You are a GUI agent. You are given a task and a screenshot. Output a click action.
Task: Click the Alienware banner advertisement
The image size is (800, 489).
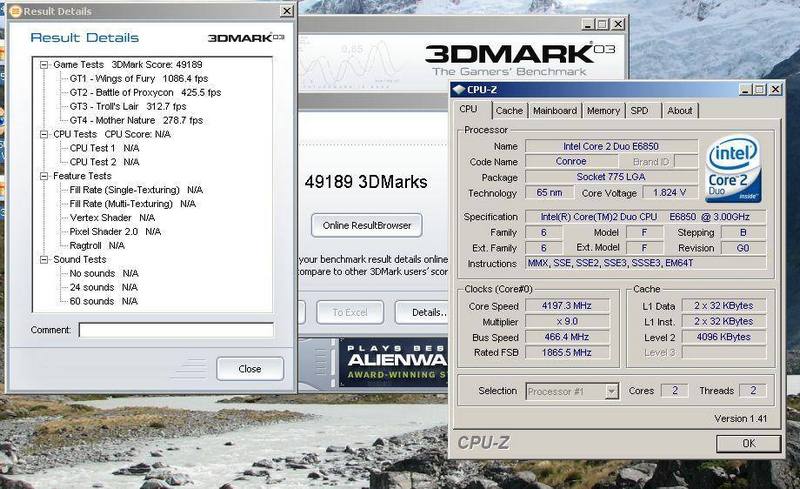tap(394, 362)
